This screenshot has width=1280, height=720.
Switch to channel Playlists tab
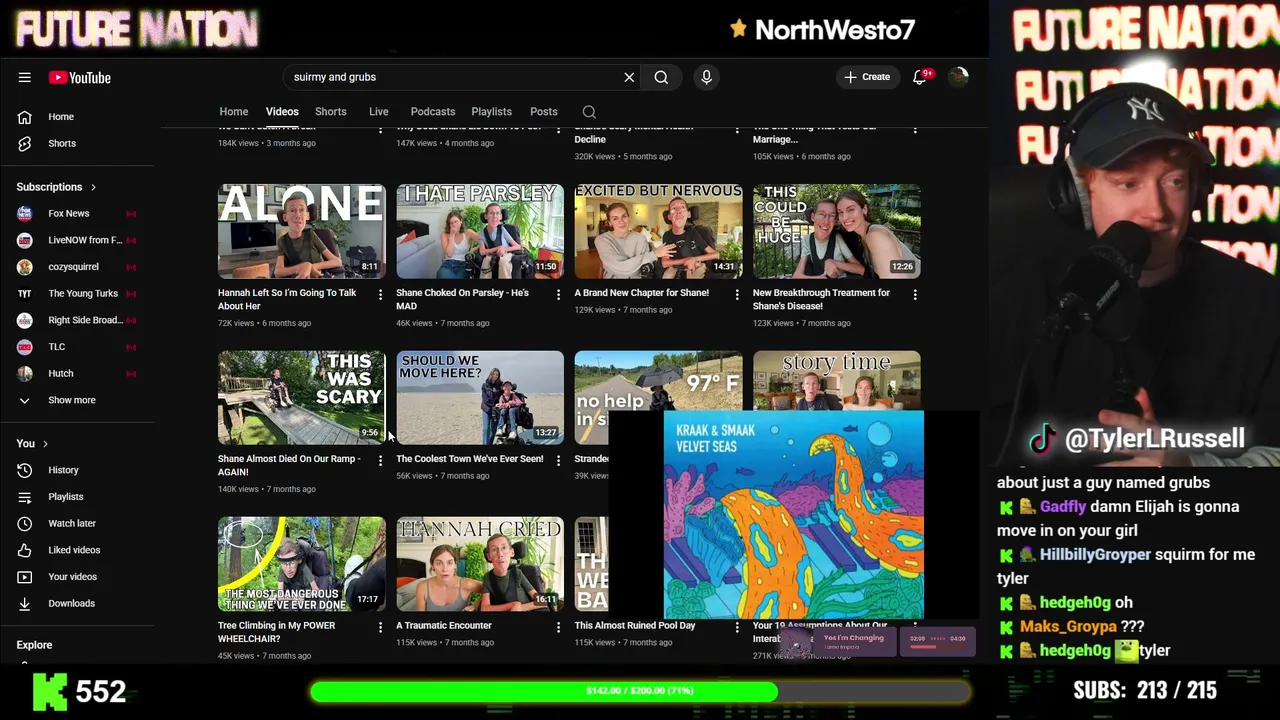[491, 112]
